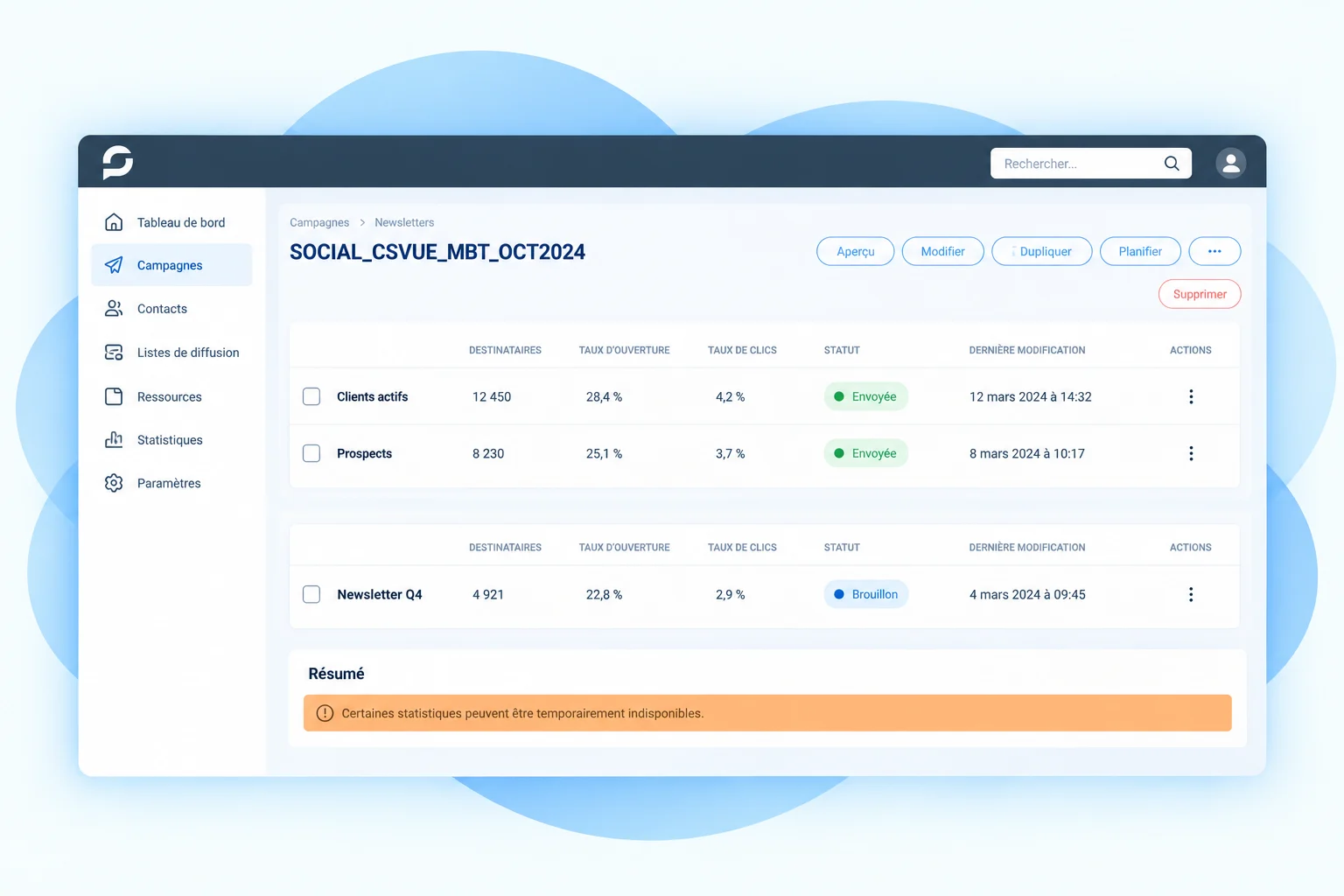Click the Campagnes paper plane icon
The height and width of the screenshot is (896, 1344).
pyautogui.click(x=114, y=265)
